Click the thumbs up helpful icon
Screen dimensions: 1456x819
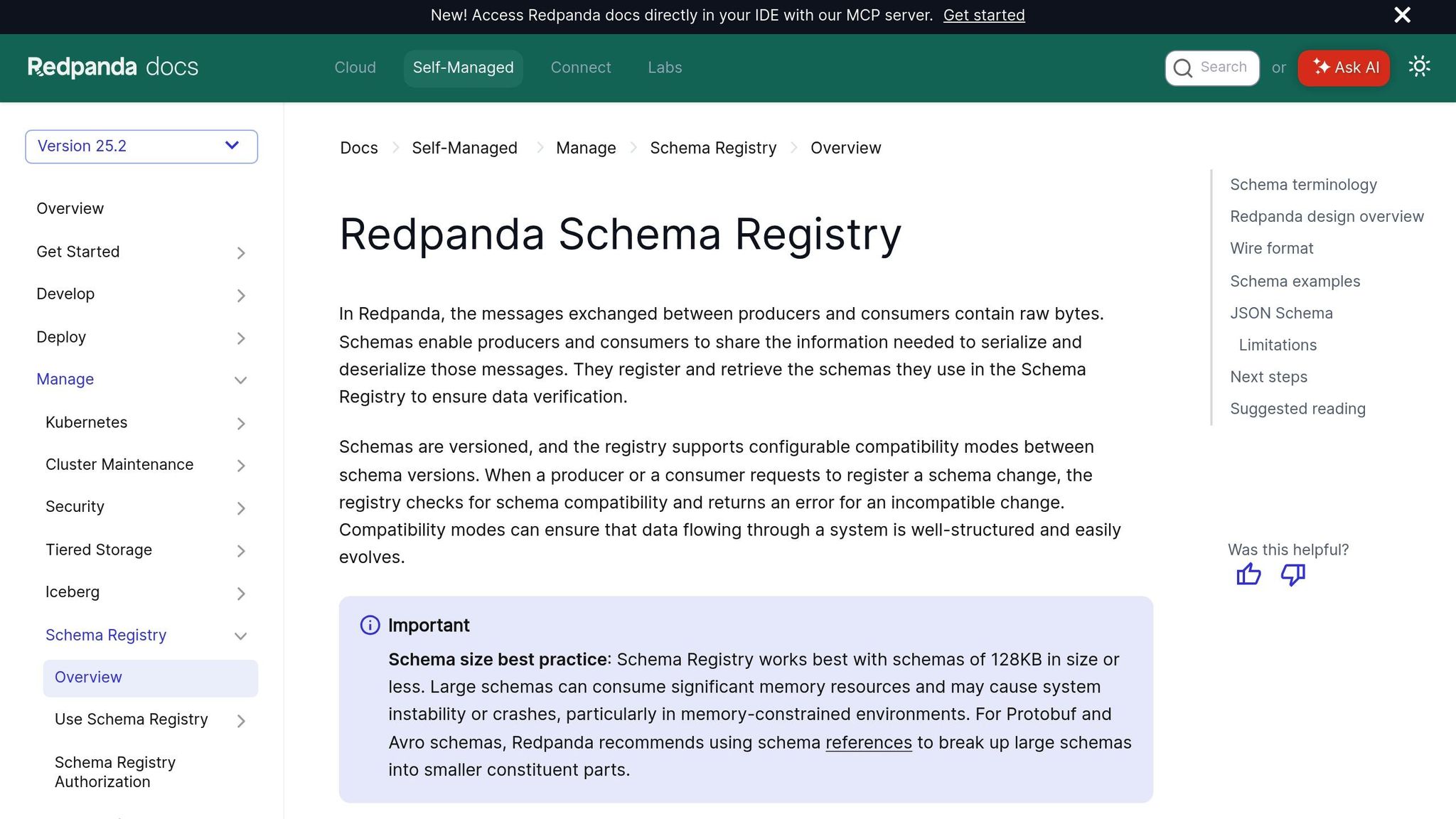tap(1248, 574)
